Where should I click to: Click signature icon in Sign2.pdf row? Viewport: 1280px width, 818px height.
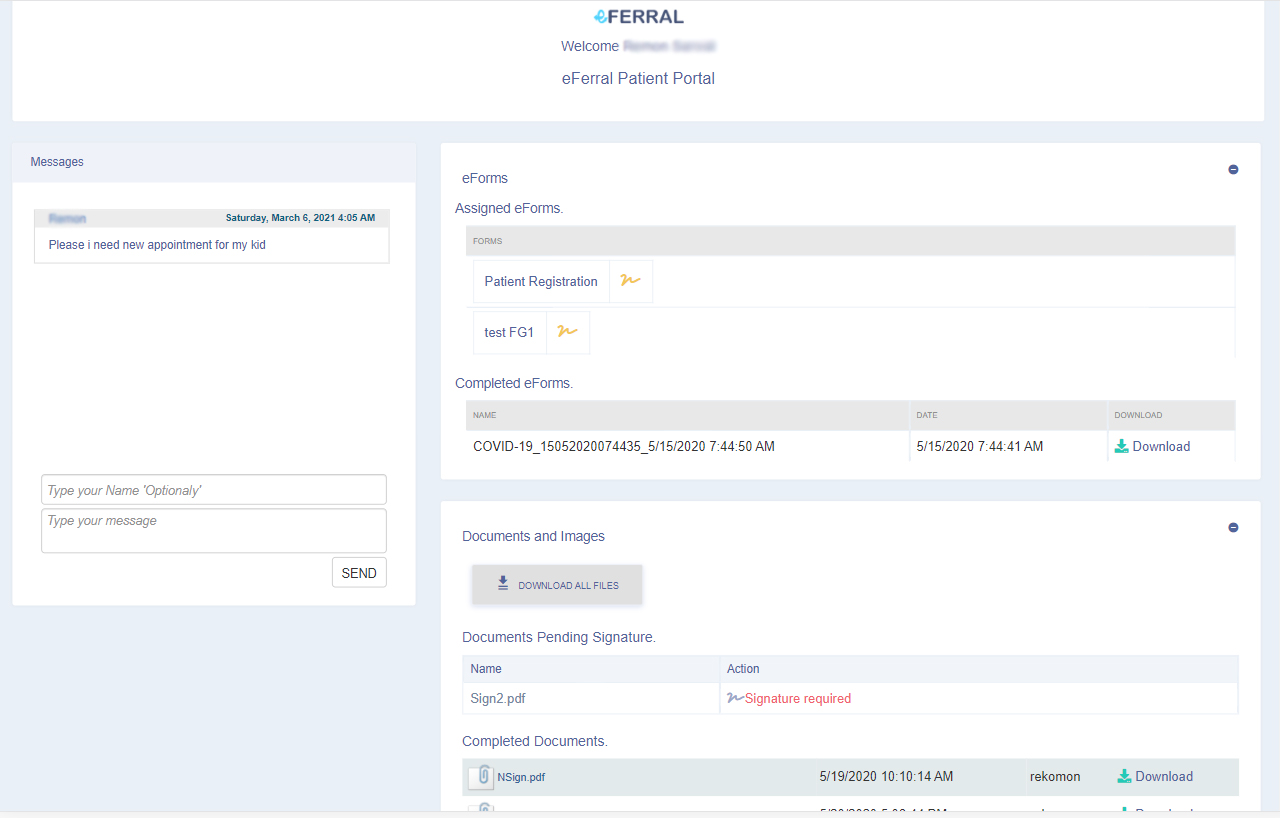point(735,698)
